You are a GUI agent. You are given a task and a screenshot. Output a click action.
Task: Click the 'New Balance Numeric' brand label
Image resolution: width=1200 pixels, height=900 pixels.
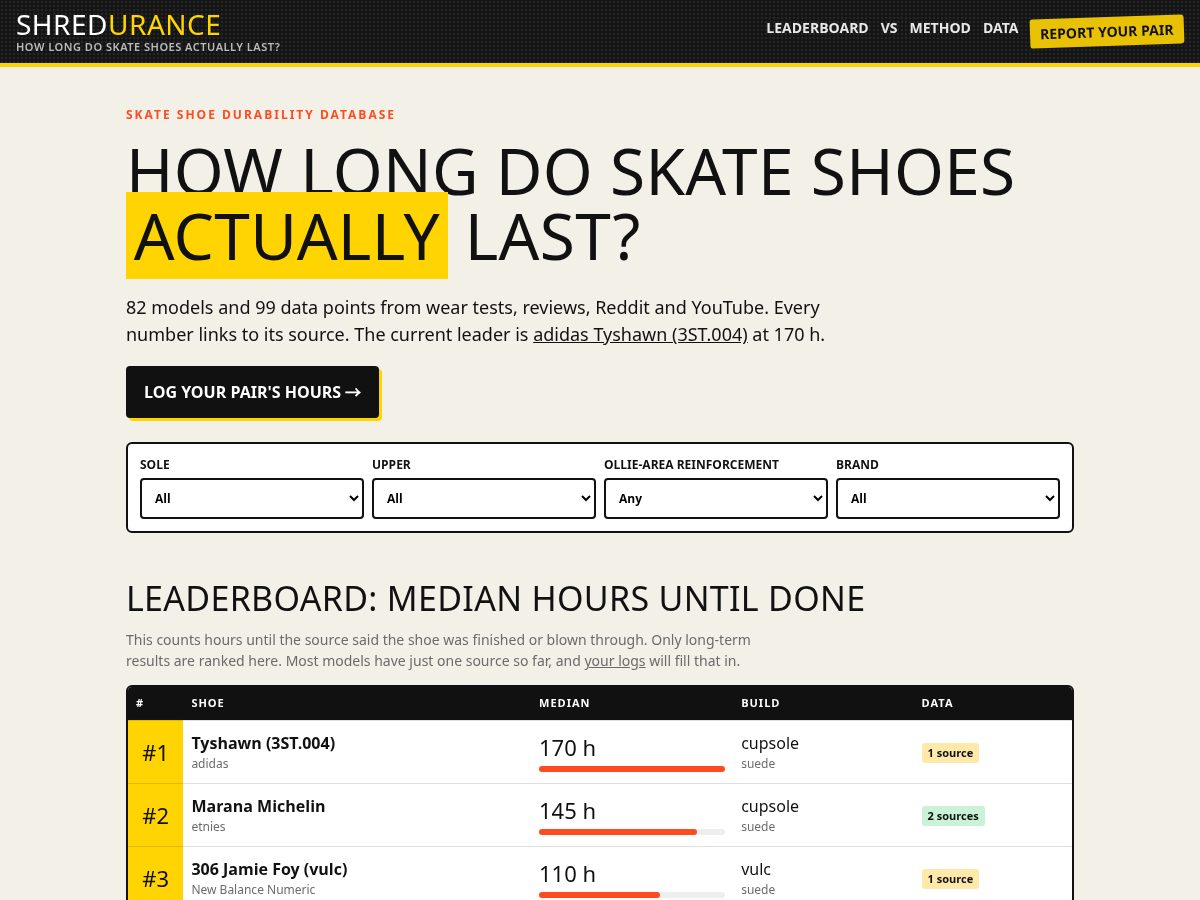pyautogui.click(x=253, y=890)
